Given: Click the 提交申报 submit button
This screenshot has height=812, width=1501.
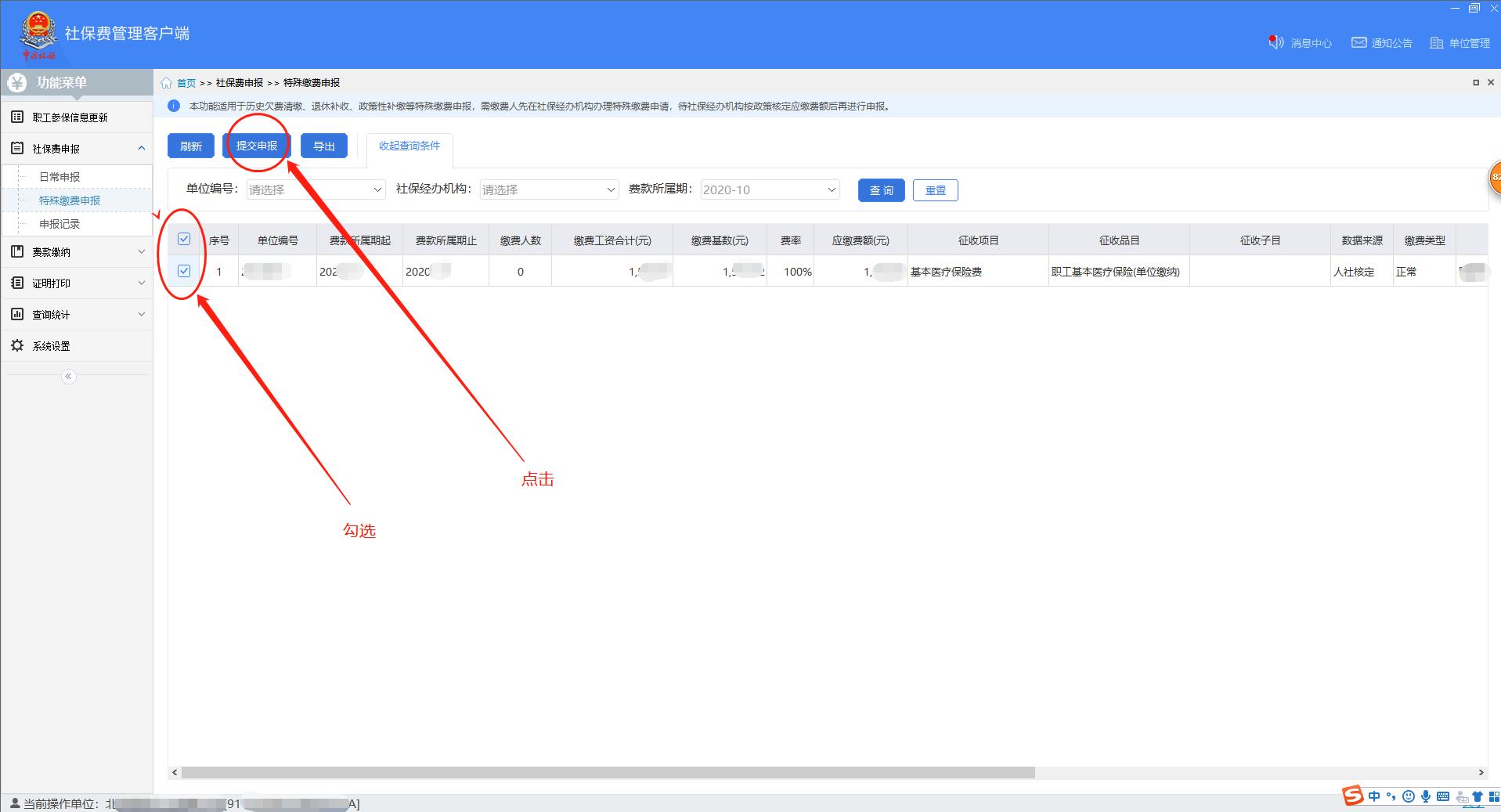Looking at the screenshot, I should click(257, 145).
